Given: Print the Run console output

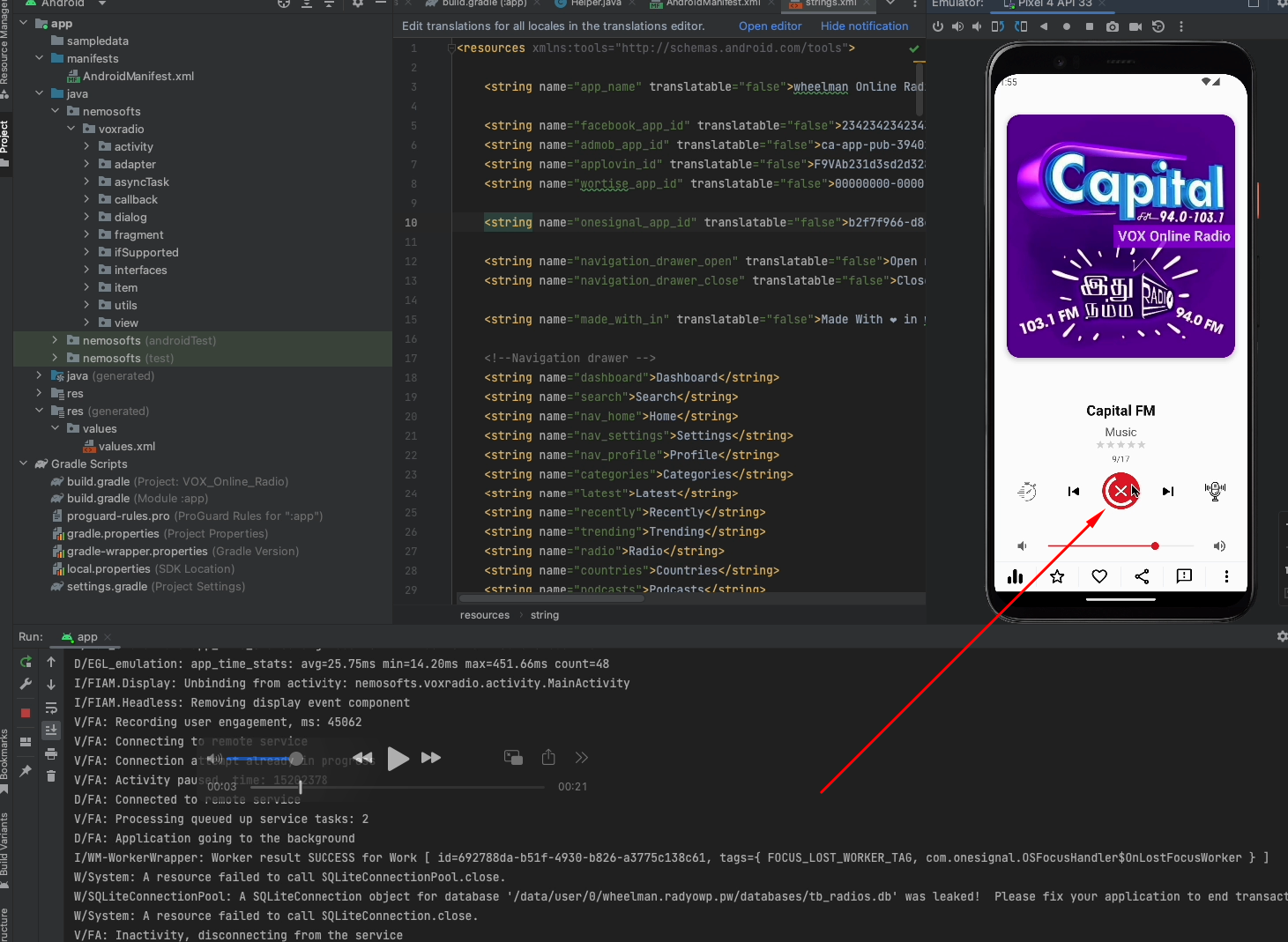Looking at the screenshot, I should (51, 753).
